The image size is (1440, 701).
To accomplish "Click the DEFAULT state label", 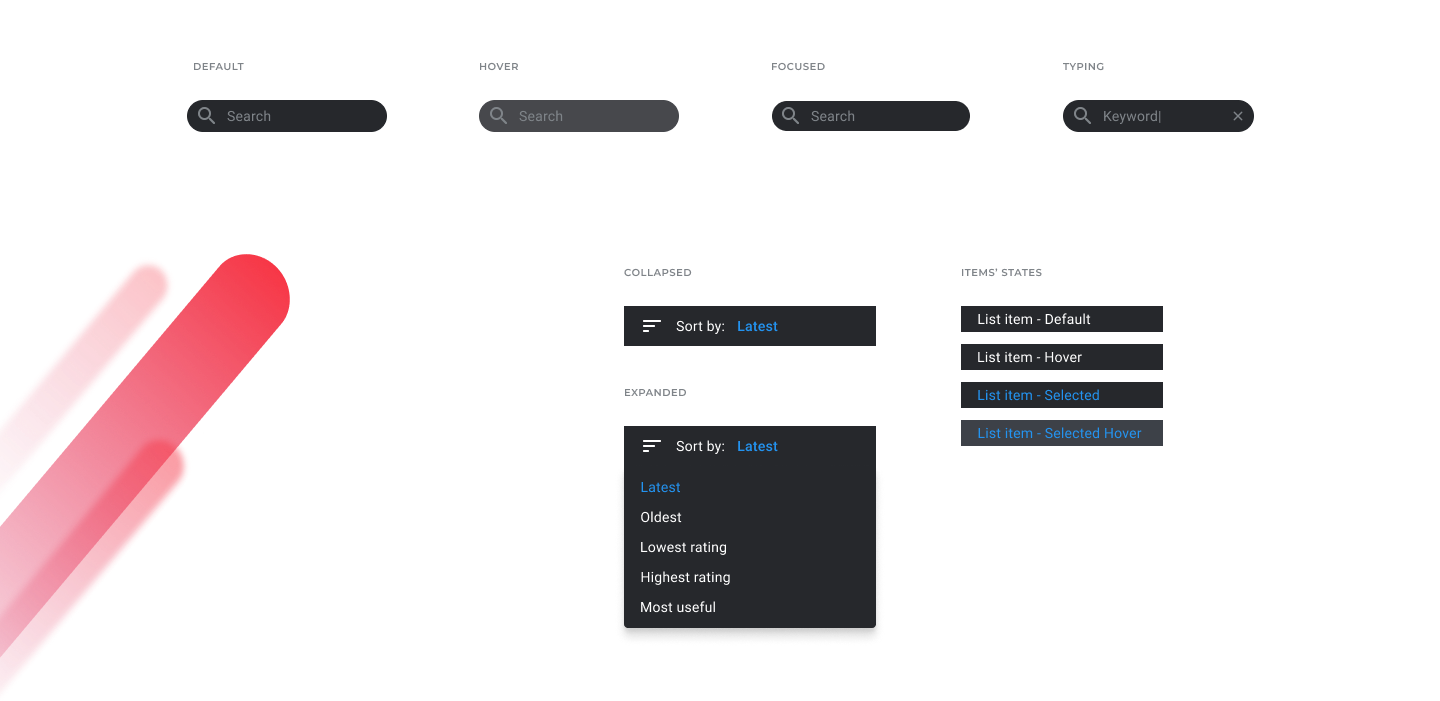I will click(x=218, y=67).
